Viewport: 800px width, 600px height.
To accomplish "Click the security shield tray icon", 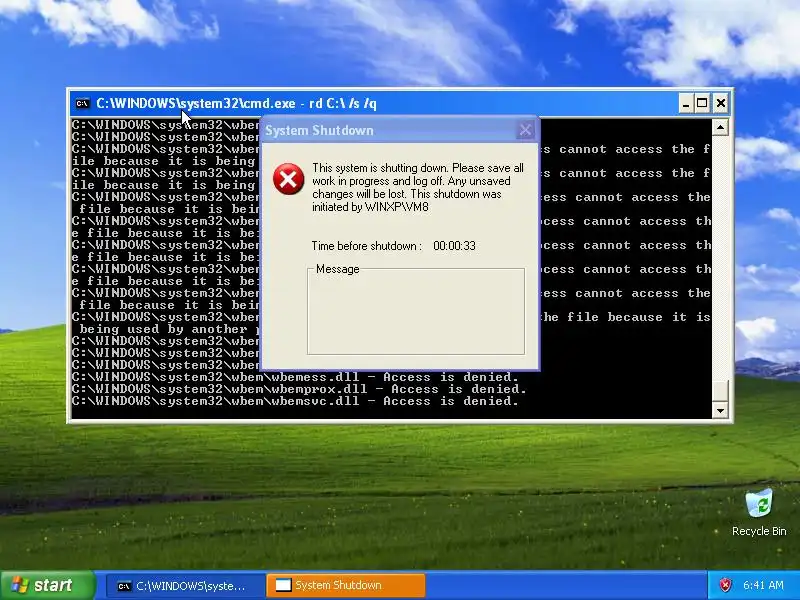I will coord(725,585).
